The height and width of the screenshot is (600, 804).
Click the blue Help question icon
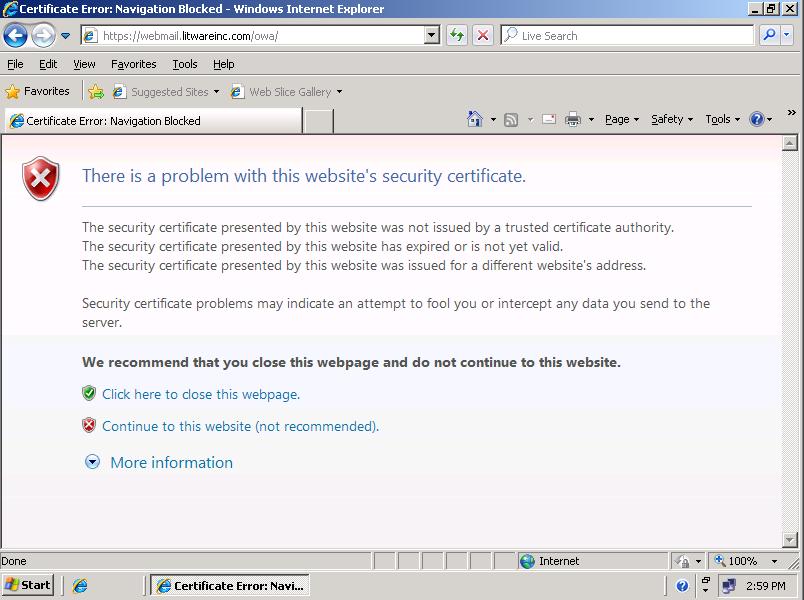pos(756,119)
